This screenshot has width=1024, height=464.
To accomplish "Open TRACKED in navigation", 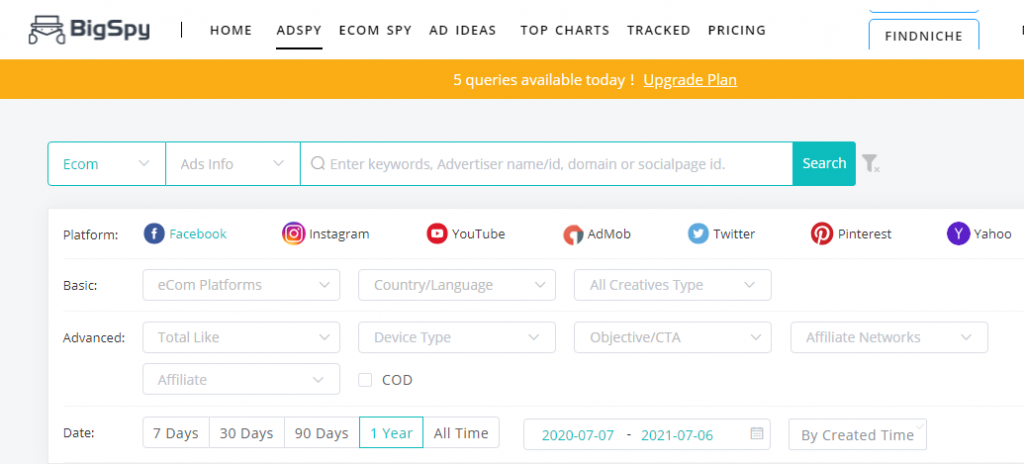I will 658,30.
